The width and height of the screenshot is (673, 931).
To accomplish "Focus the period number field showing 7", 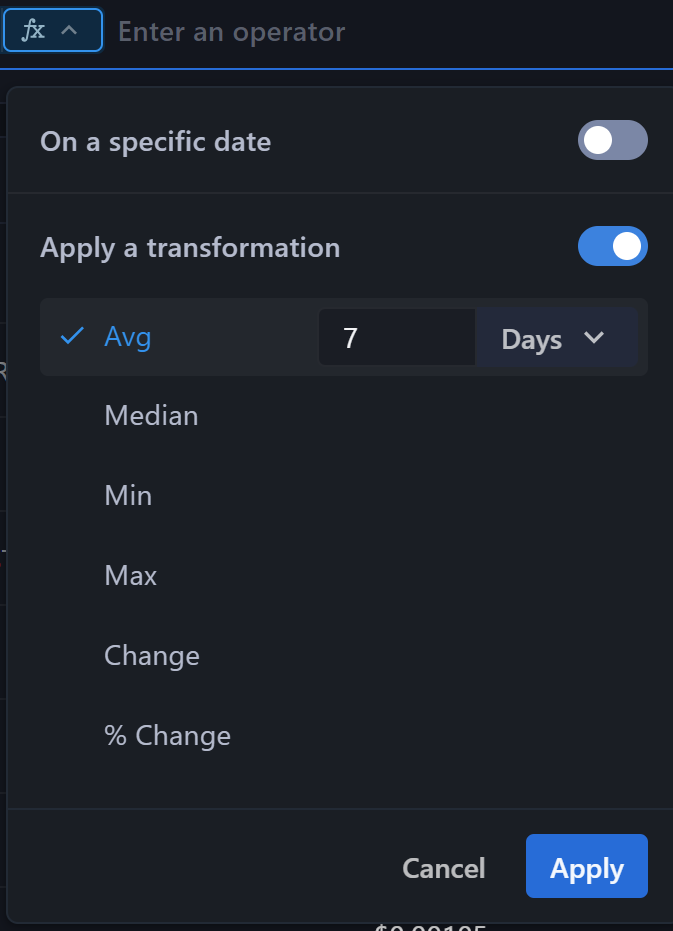I will pos(397,337).
